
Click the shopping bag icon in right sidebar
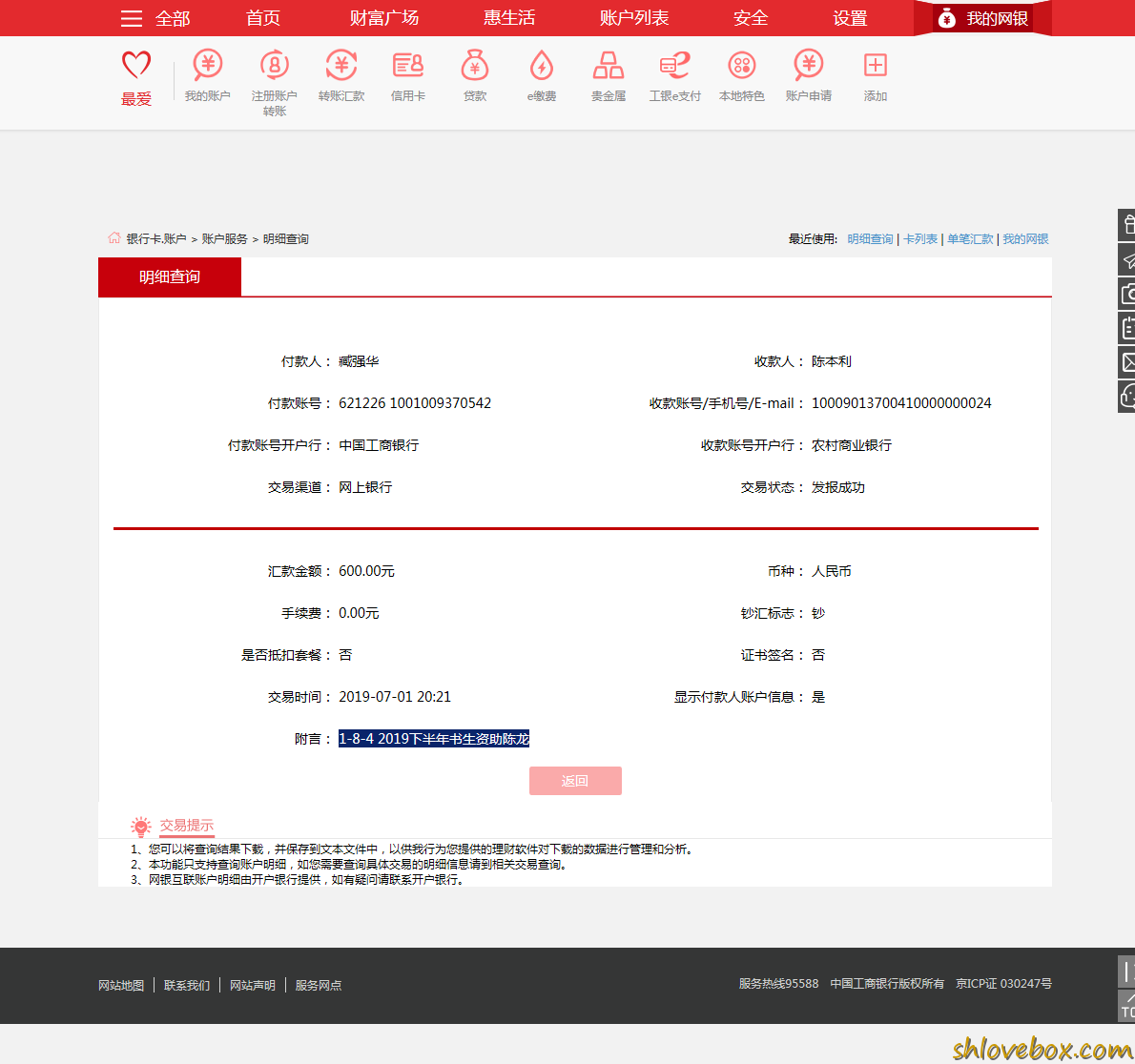click(1127, 225)
